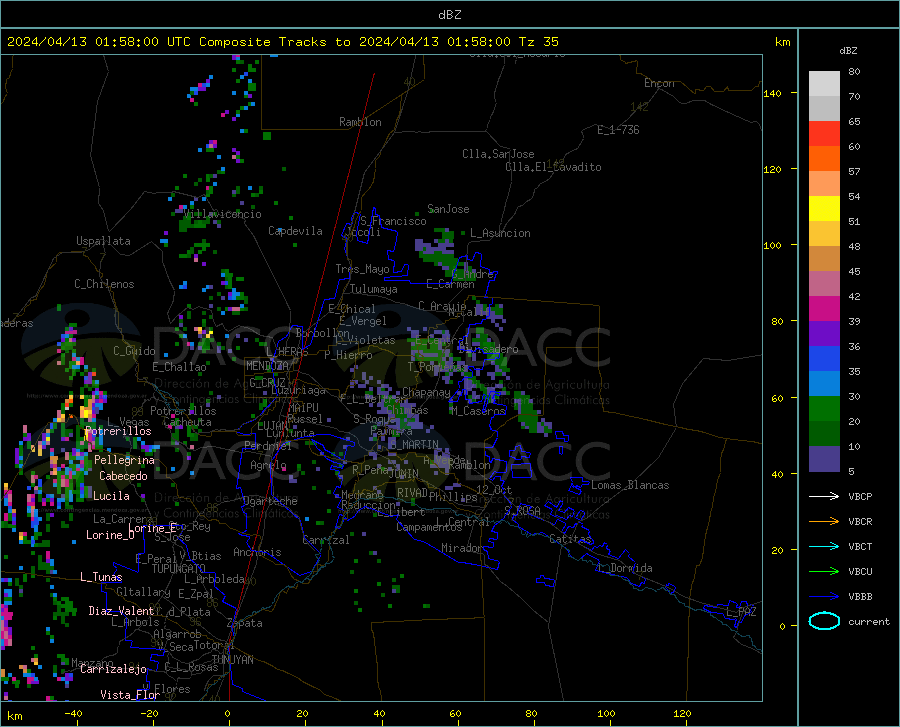The width and height of the screenshot is (900, 727).
Task: Click the Carrizalejo pink label
Action: 113,669
